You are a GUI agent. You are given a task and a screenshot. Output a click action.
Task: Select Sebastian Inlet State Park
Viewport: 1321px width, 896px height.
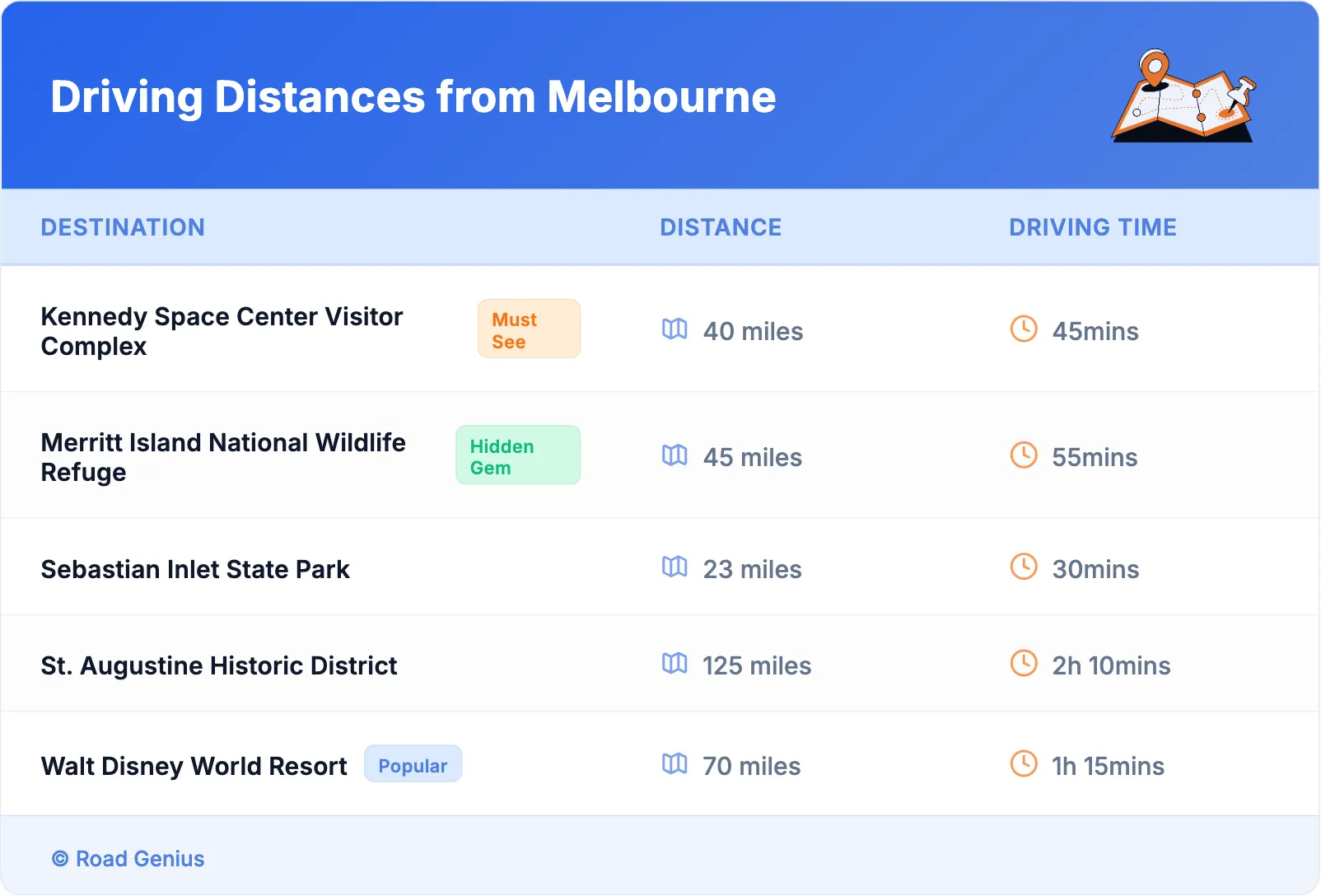tap(195, 569)
